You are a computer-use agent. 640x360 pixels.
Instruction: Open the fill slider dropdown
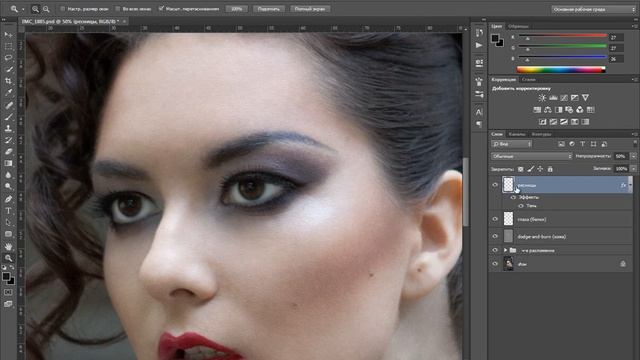633,169
